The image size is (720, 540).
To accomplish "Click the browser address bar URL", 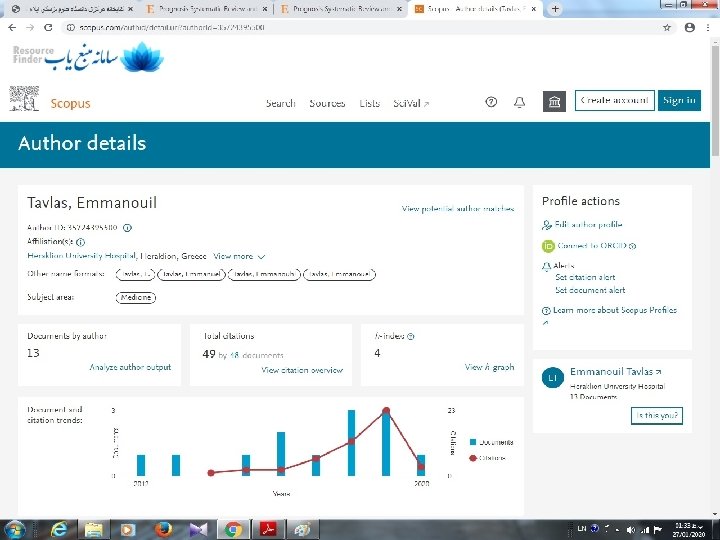I will [172, 28].
